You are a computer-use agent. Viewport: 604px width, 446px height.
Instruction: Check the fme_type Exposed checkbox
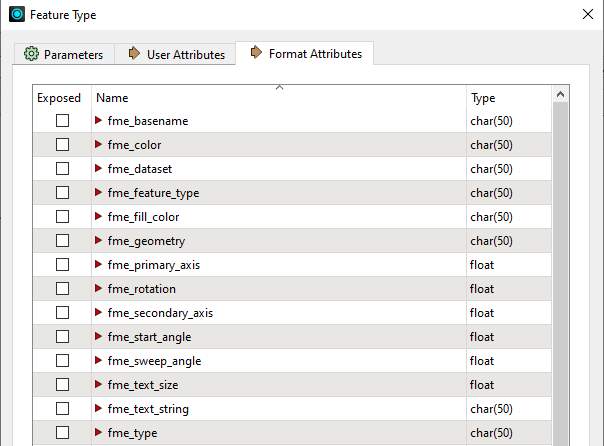(62, 433)
